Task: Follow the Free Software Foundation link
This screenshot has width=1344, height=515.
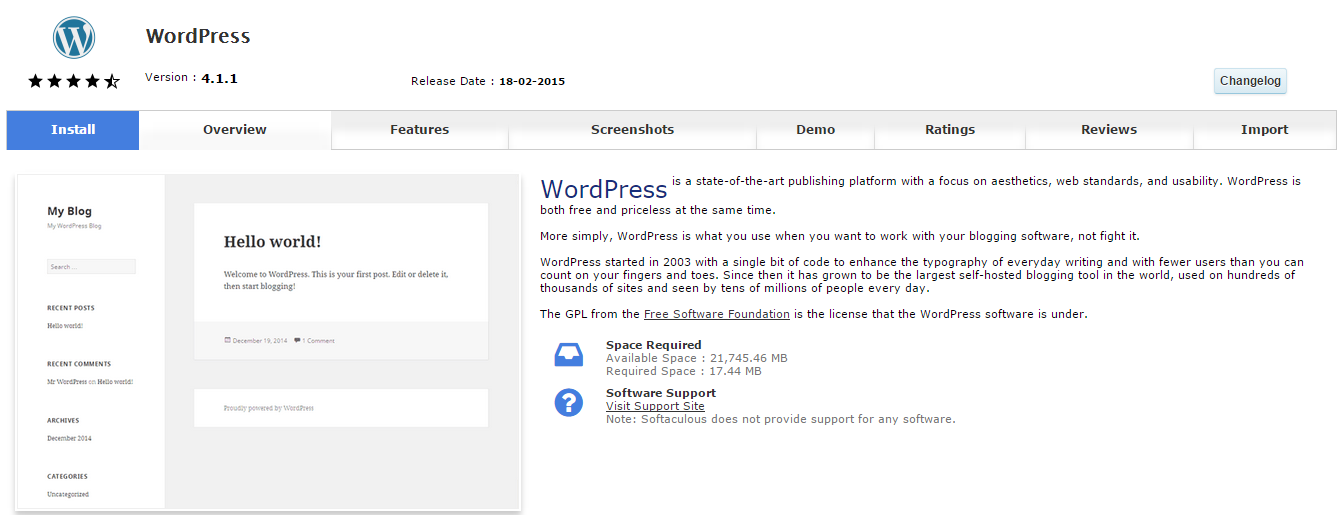Action: pos(716,314)
